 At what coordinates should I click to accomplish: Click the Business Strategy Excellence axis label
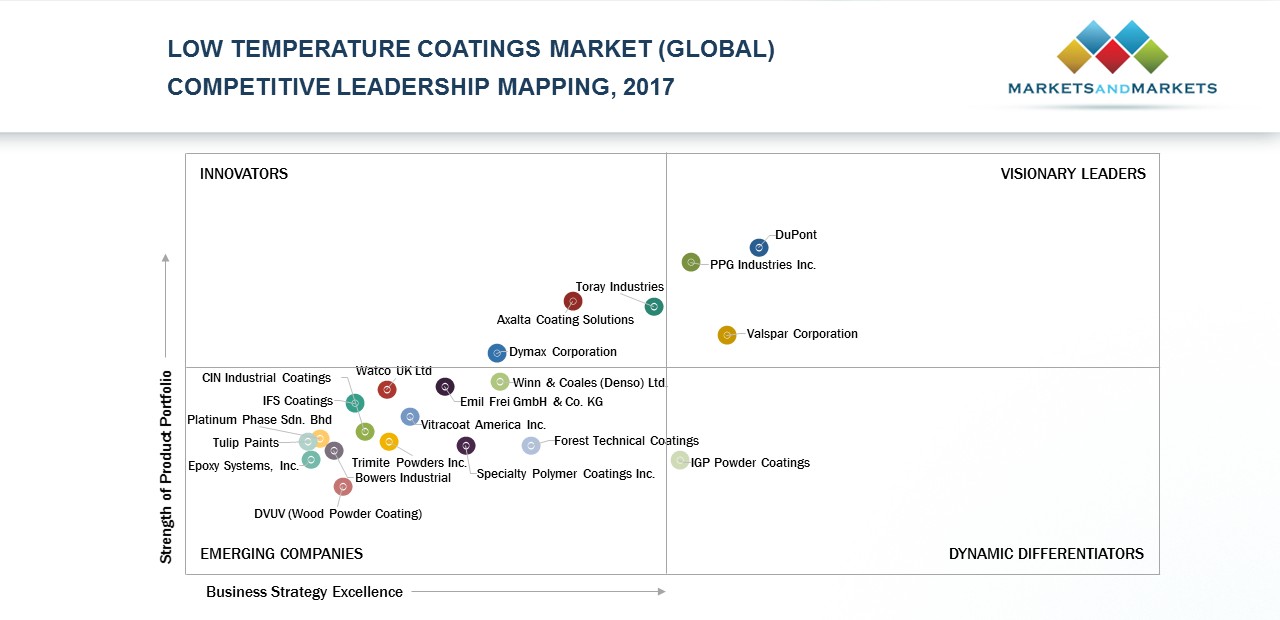[x=304, y=592]
